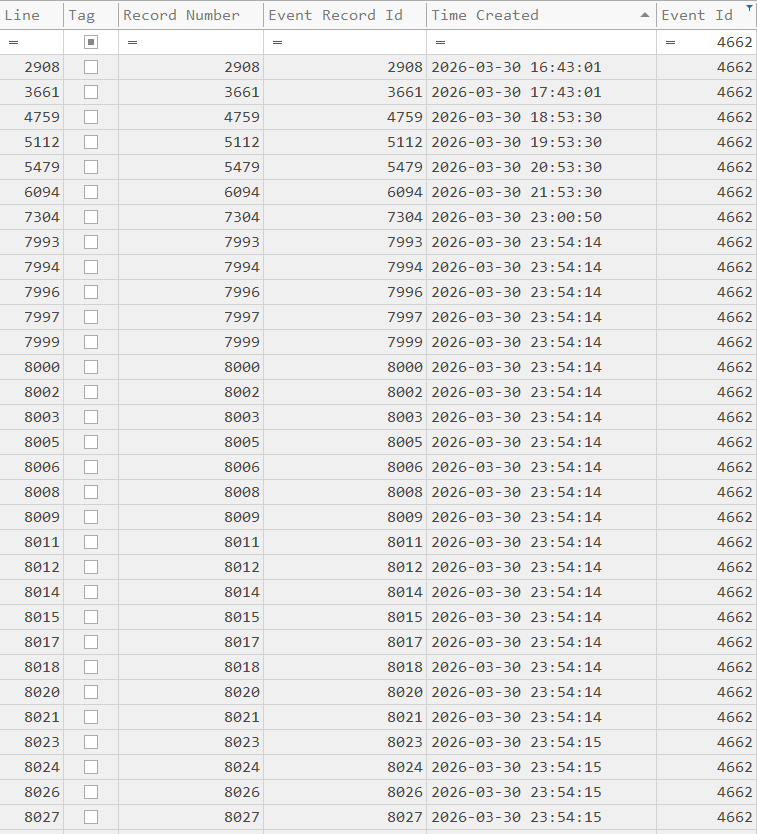Open the Time Created filter operator

(440, 42)
